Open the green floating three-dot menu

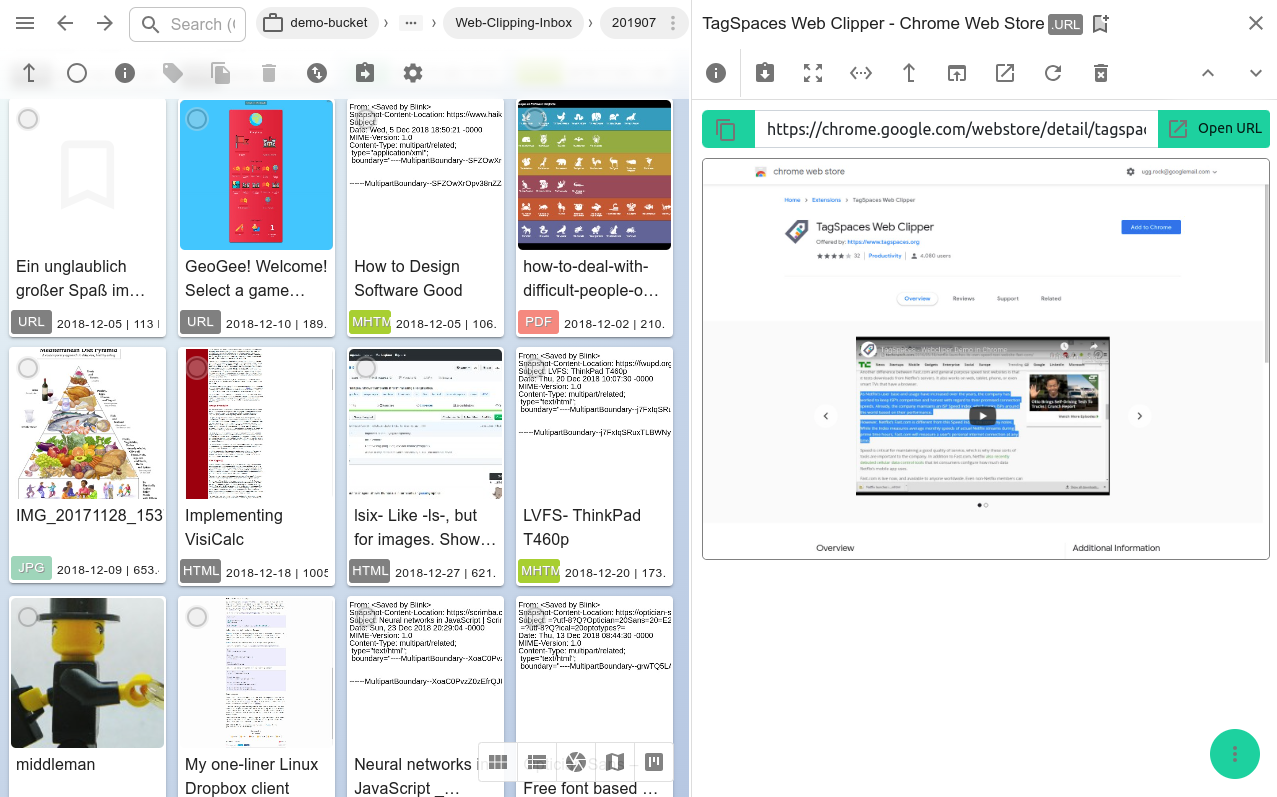[1235, 754]
